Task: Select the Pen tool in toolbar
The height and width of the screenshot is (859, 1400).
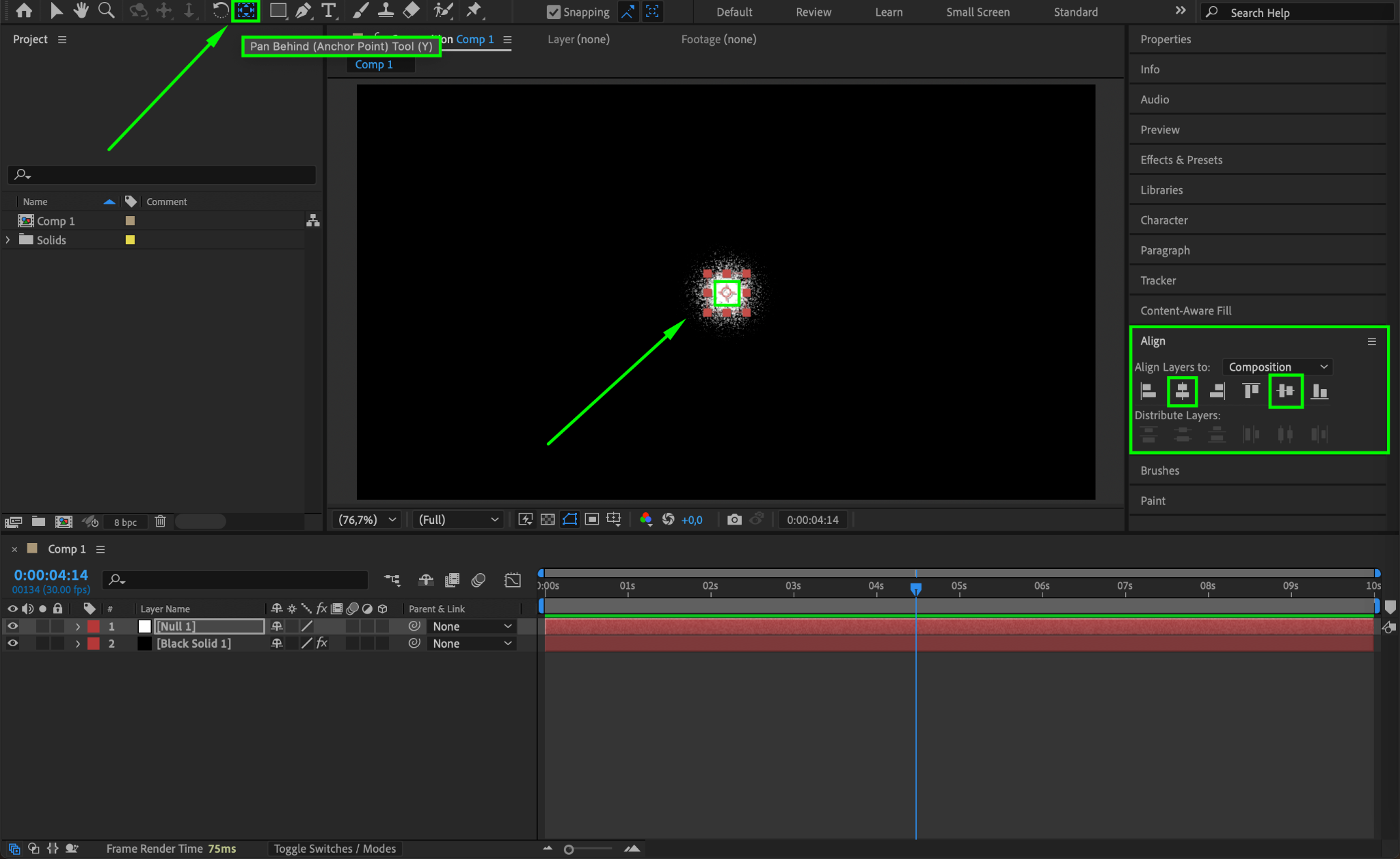Action: [303, 11]
